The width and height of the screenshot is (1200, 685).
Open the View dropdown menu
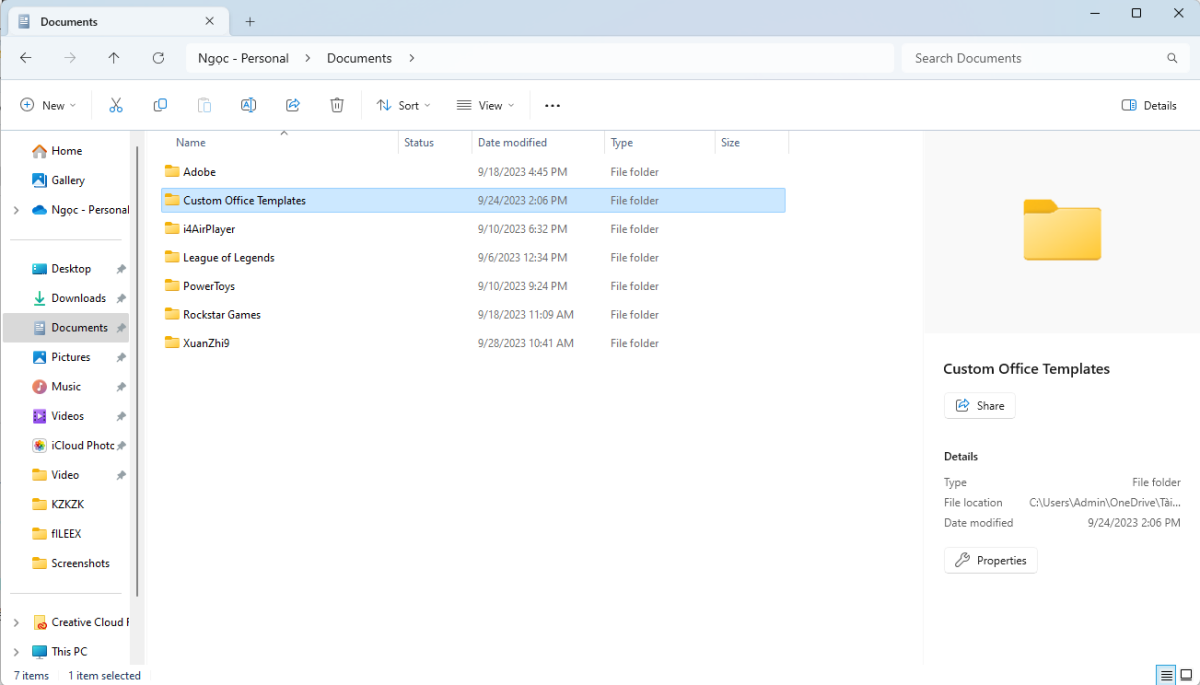[x=485, y=105]
